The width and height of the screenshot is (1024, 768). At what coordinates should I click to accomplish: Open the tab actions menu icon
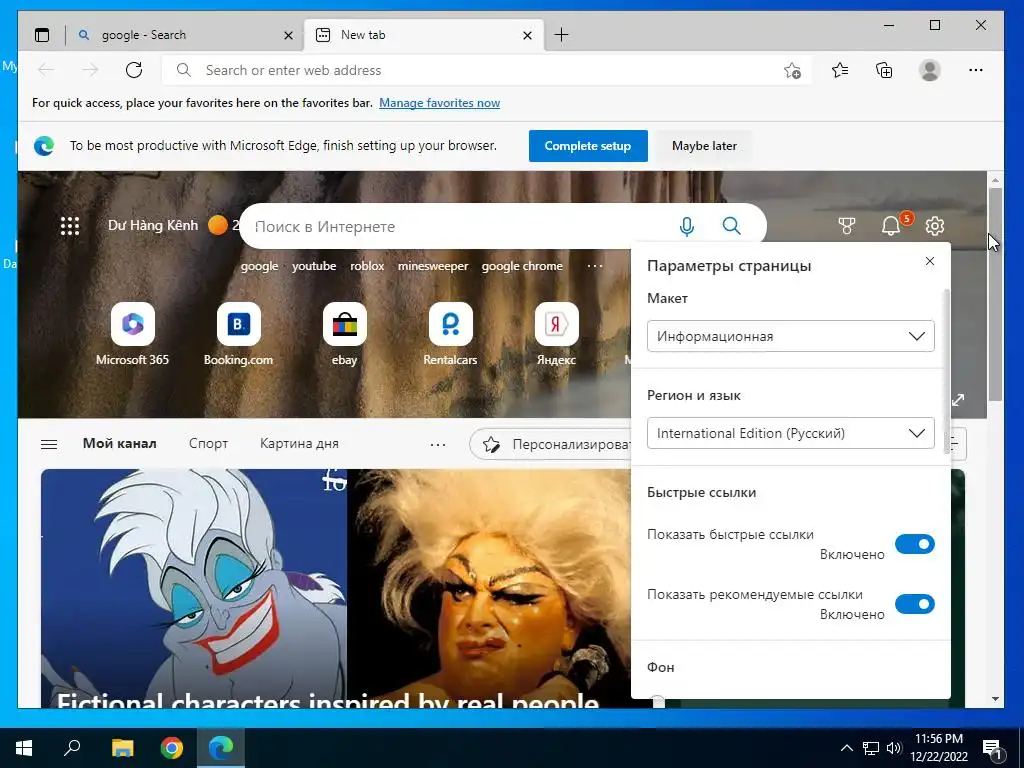click(x=42, y=35)
